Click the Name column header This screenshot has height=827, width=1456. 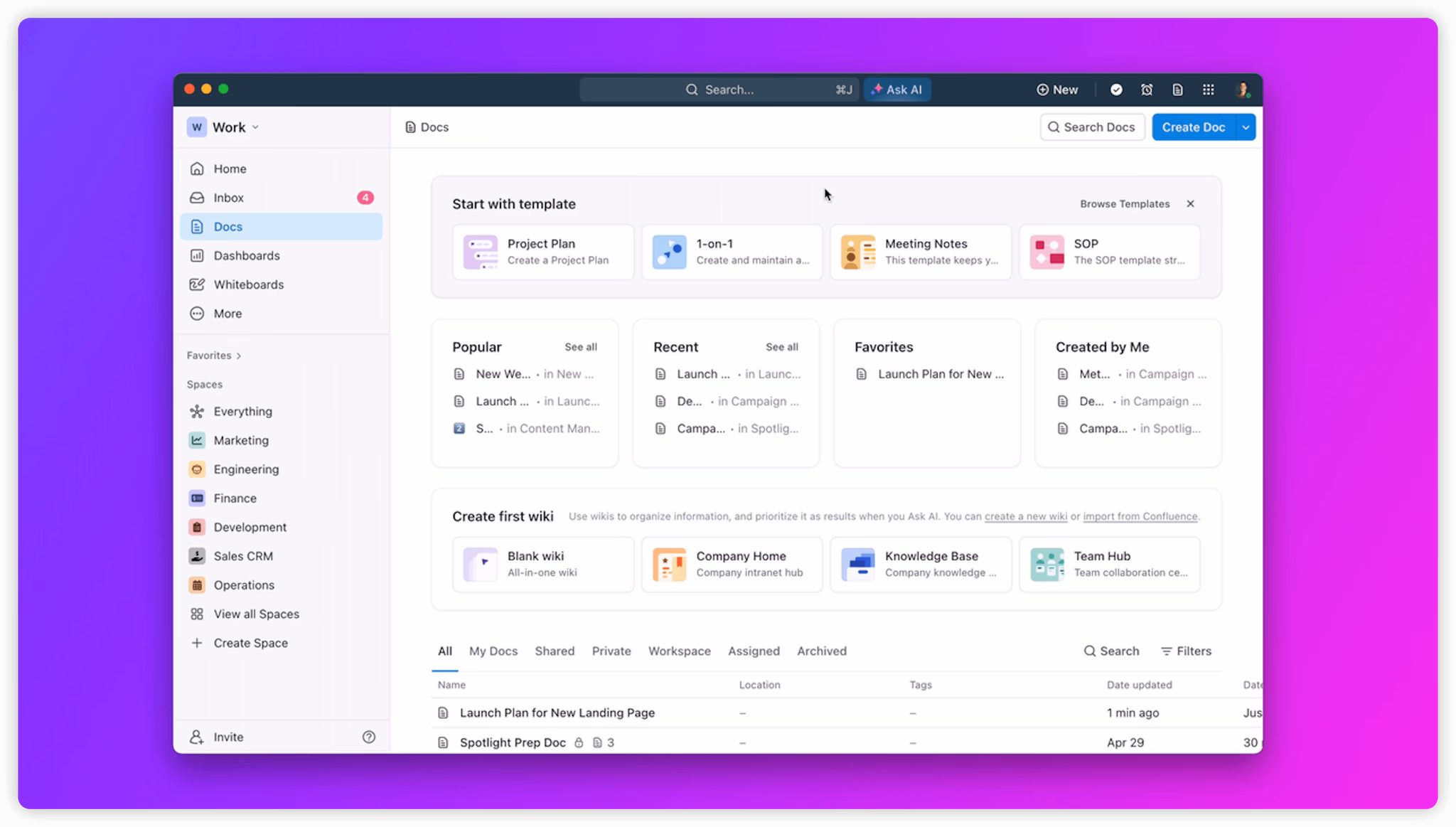tap(451, 685)
